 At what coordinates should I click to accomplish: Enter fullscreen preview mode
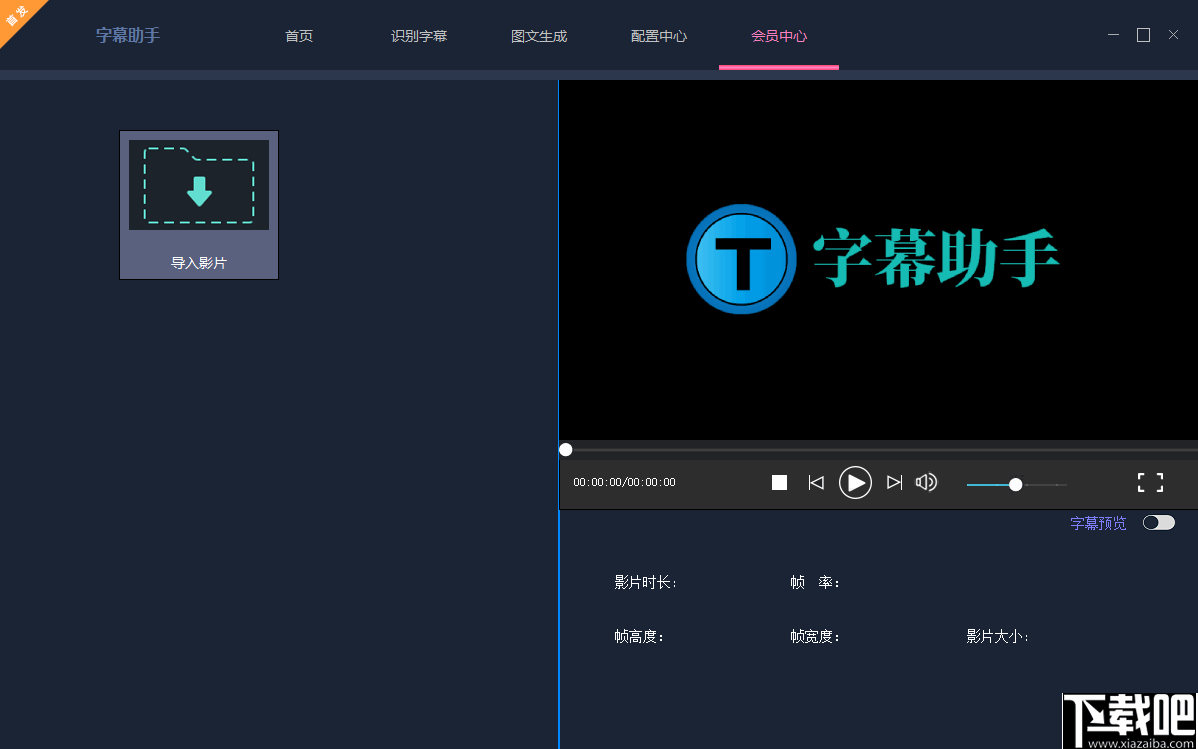point(1150,482)
